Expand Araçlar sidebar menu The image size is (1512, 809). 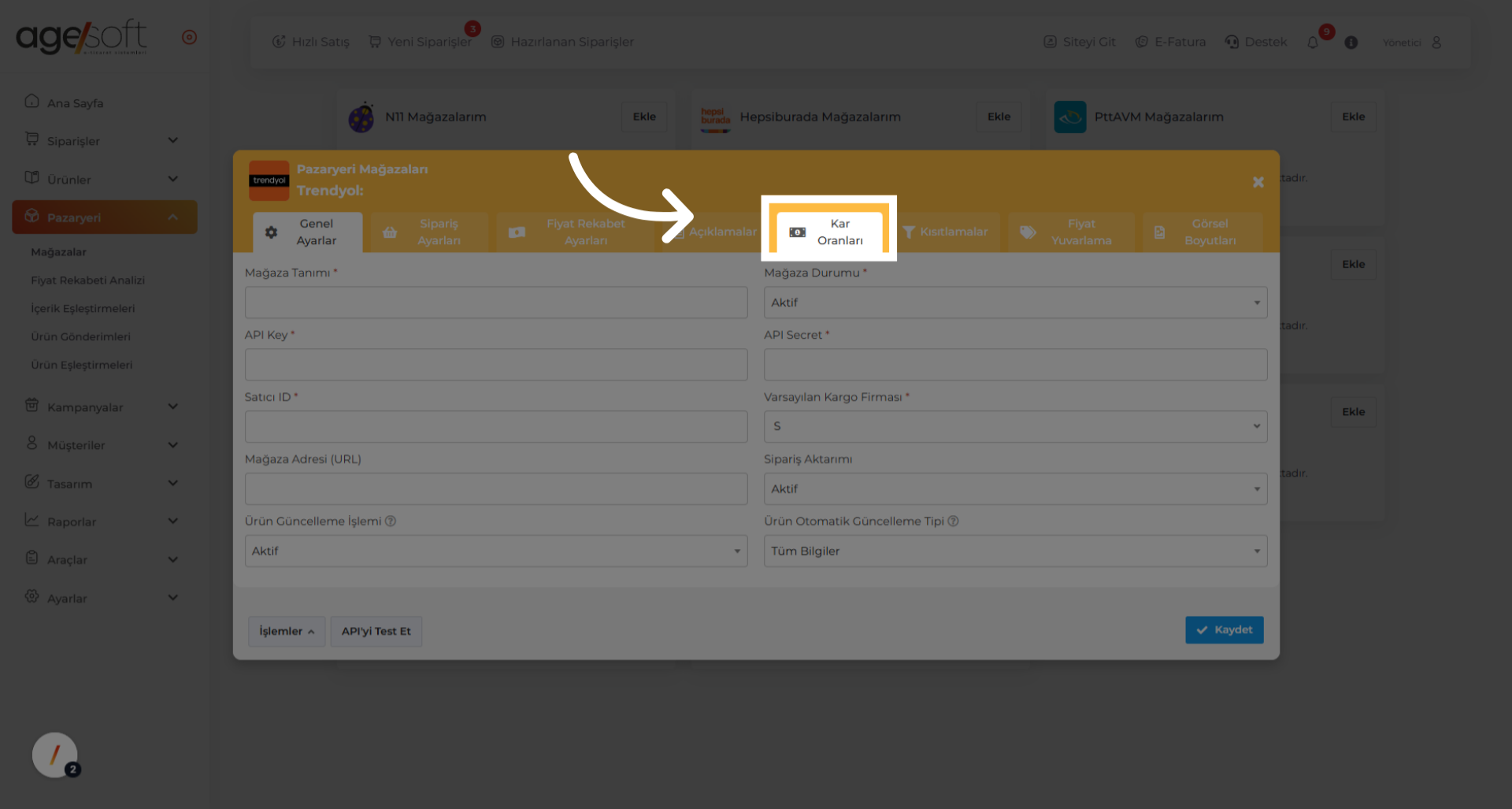click(x=104, y=559)
